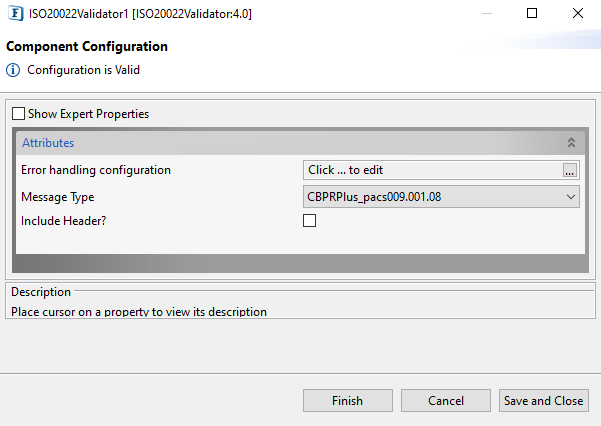601x426 pixels.
Task: Click the Show Expert Properties label text
Action: point(89,114)
